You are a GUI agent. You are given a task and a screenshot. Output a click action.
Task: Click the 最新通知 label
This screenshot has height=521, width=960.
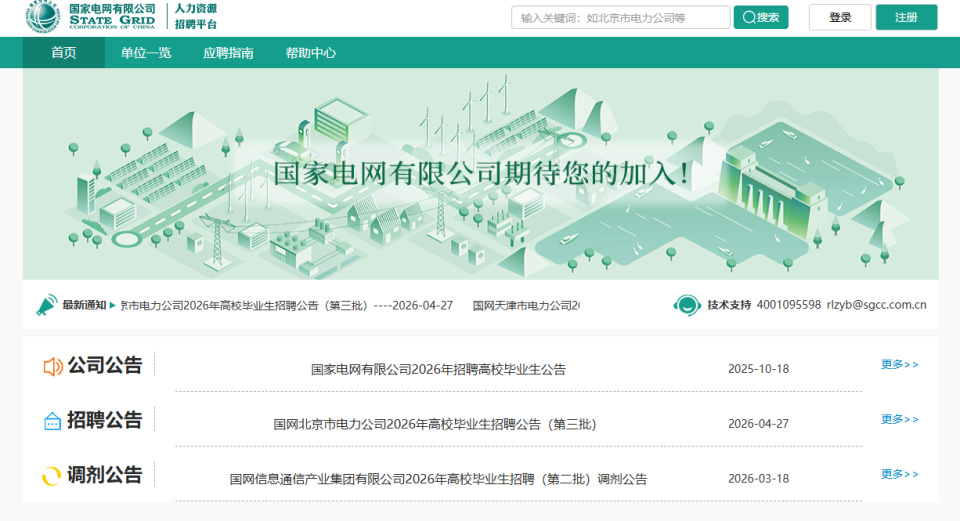(84, 305)
